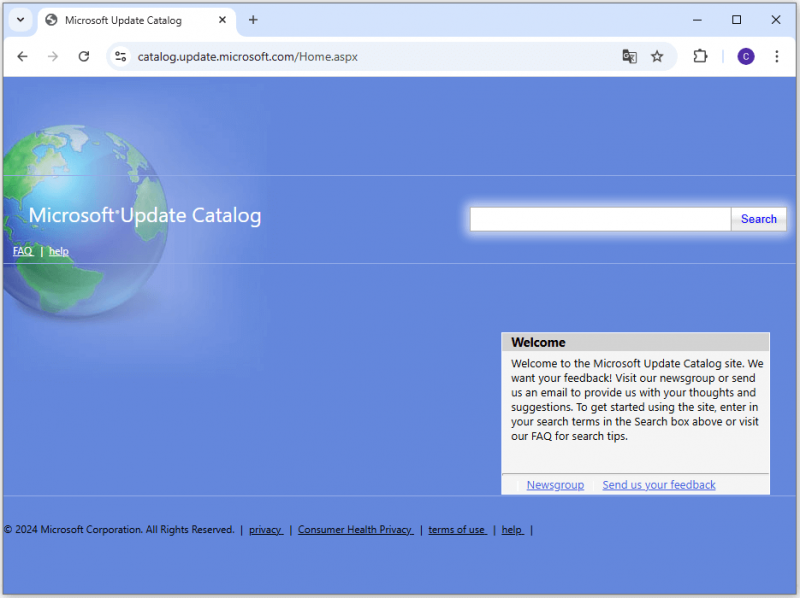Open a new tab with plus button

coord(253,20)
